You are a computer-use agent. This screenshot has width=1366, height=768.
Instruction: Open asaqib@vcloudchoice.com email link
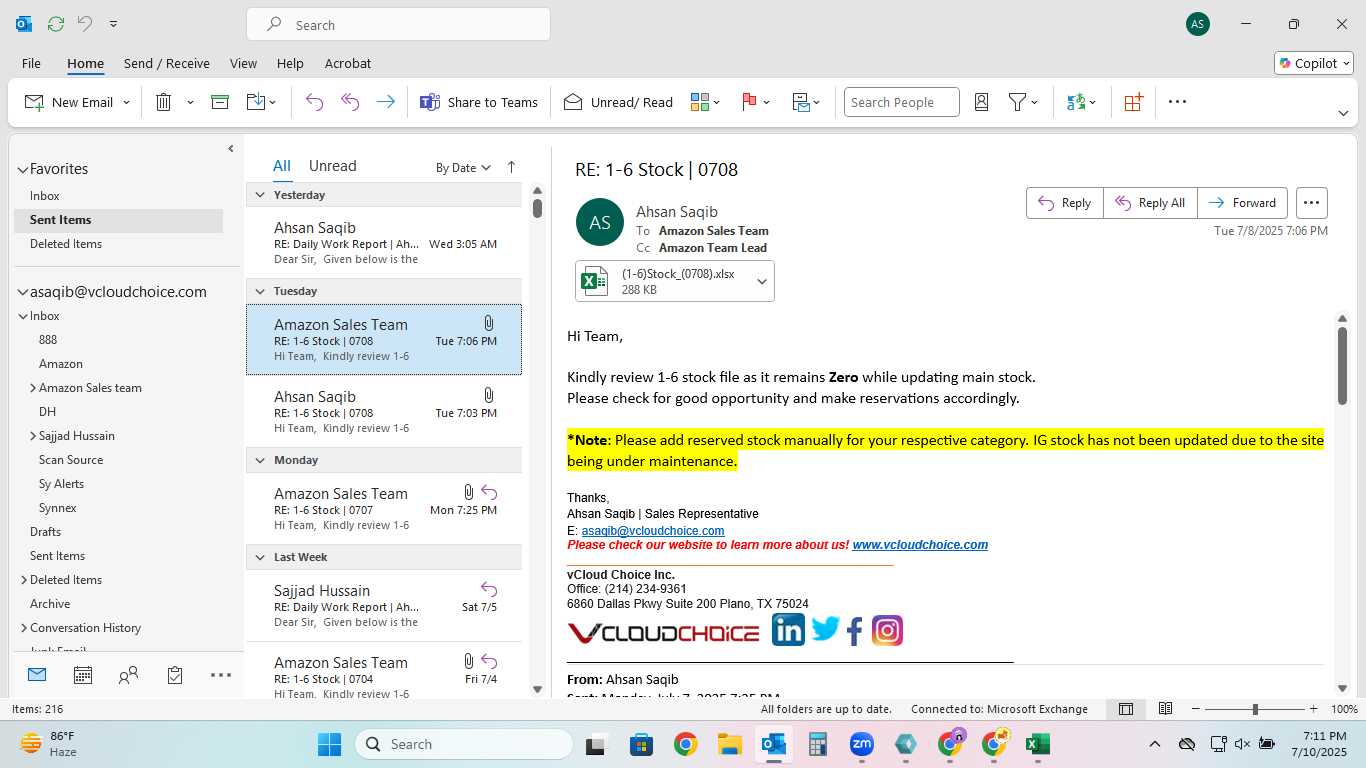653,531
